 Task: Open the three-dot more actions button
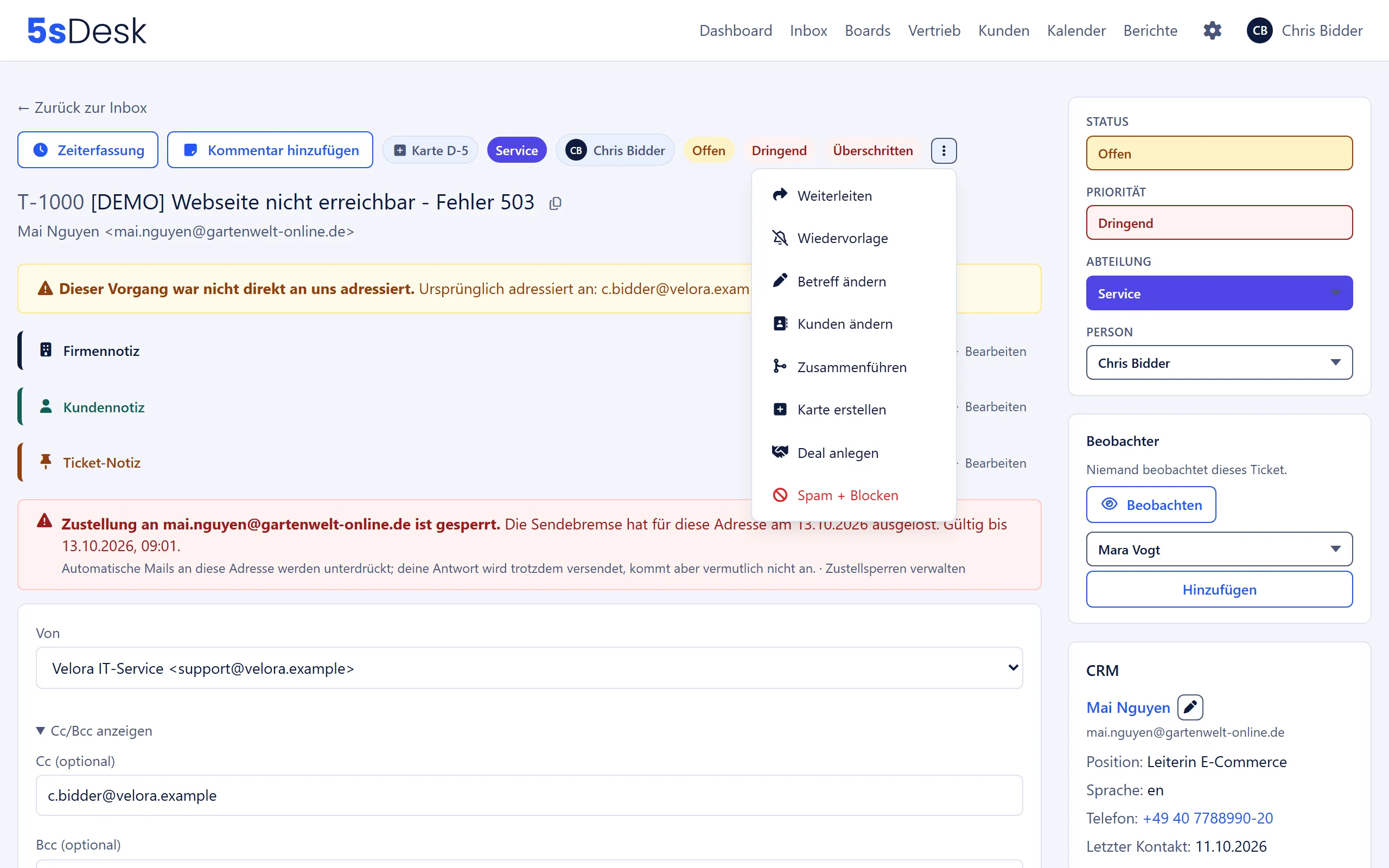[944, 150]
